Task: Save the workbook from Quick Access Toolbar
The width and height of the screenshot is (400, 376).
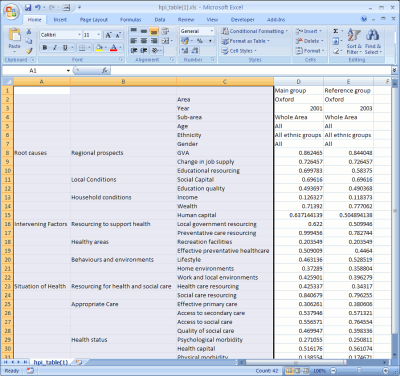Action: point(28,7)
